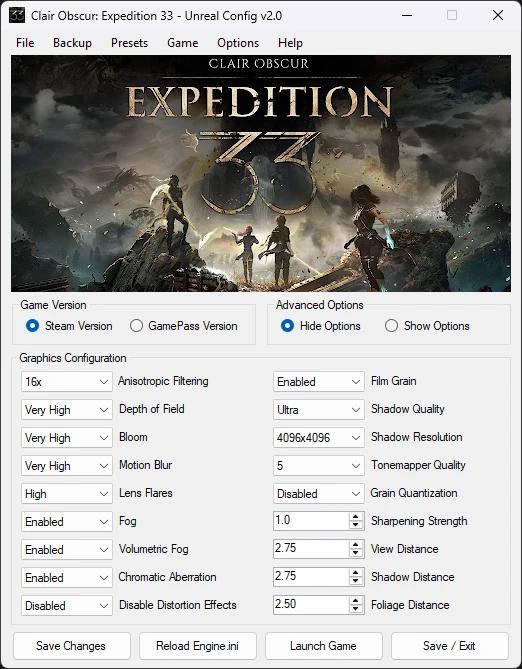
Task: Open Lens Flares dropdown
Action: pyautogui.click(x=67, y=494)
